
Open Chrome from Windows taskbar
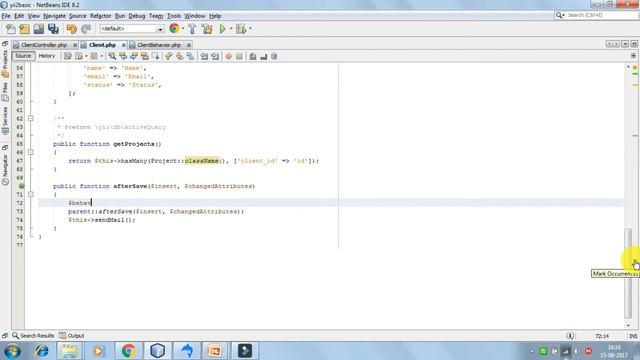[128, 351]
